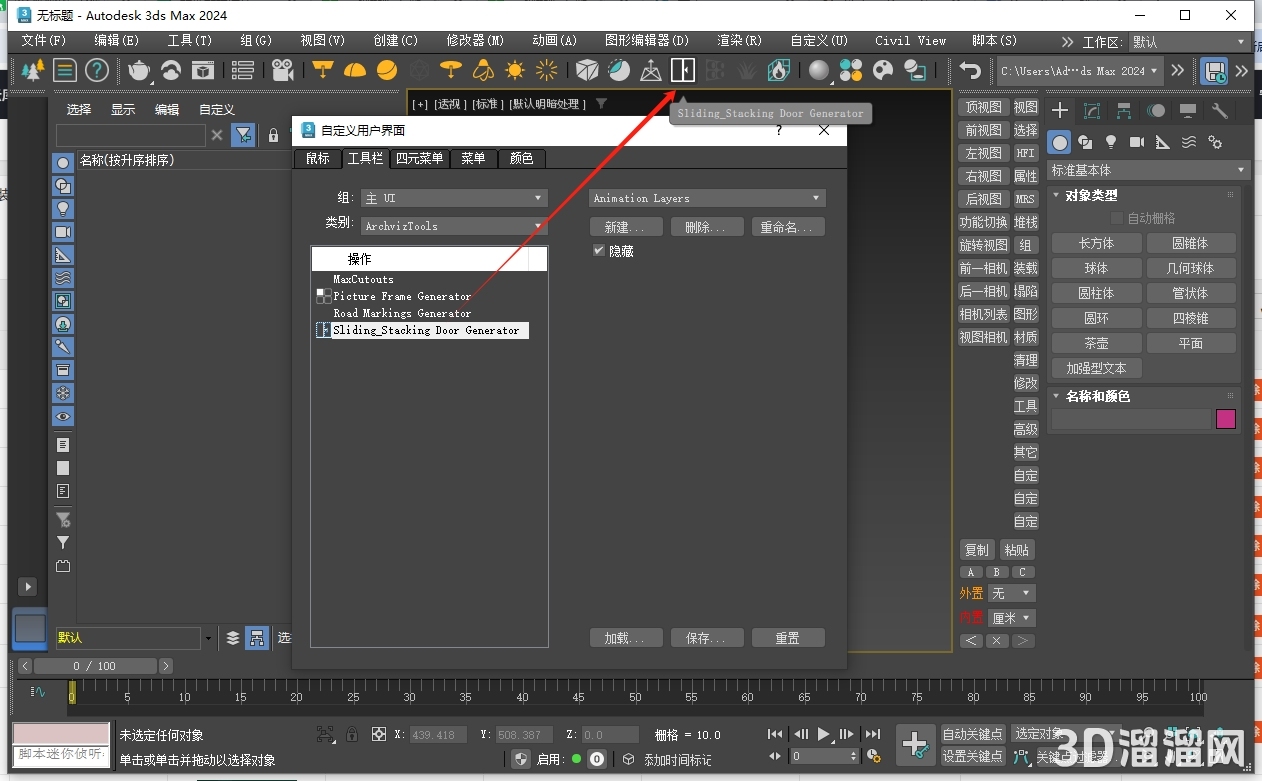Select the Sliding_Stacking Door Generator toolbar icon
The image size is (1262, 781).
[x=683, y=70]
